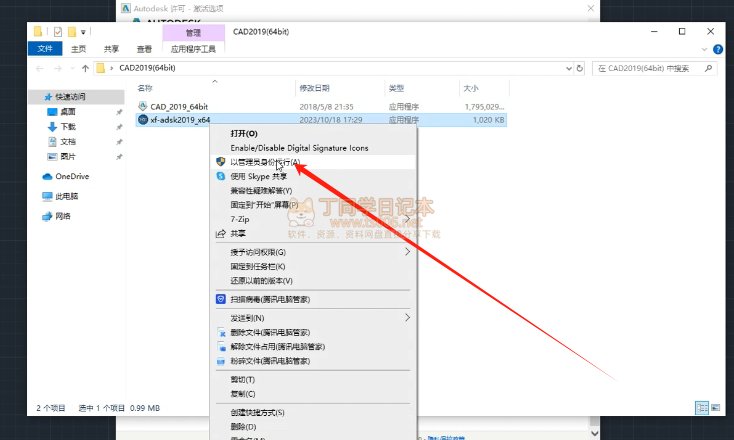Expand the address bar history dropdown
This screenshot has width=734, height=440.
coord(569,68)
